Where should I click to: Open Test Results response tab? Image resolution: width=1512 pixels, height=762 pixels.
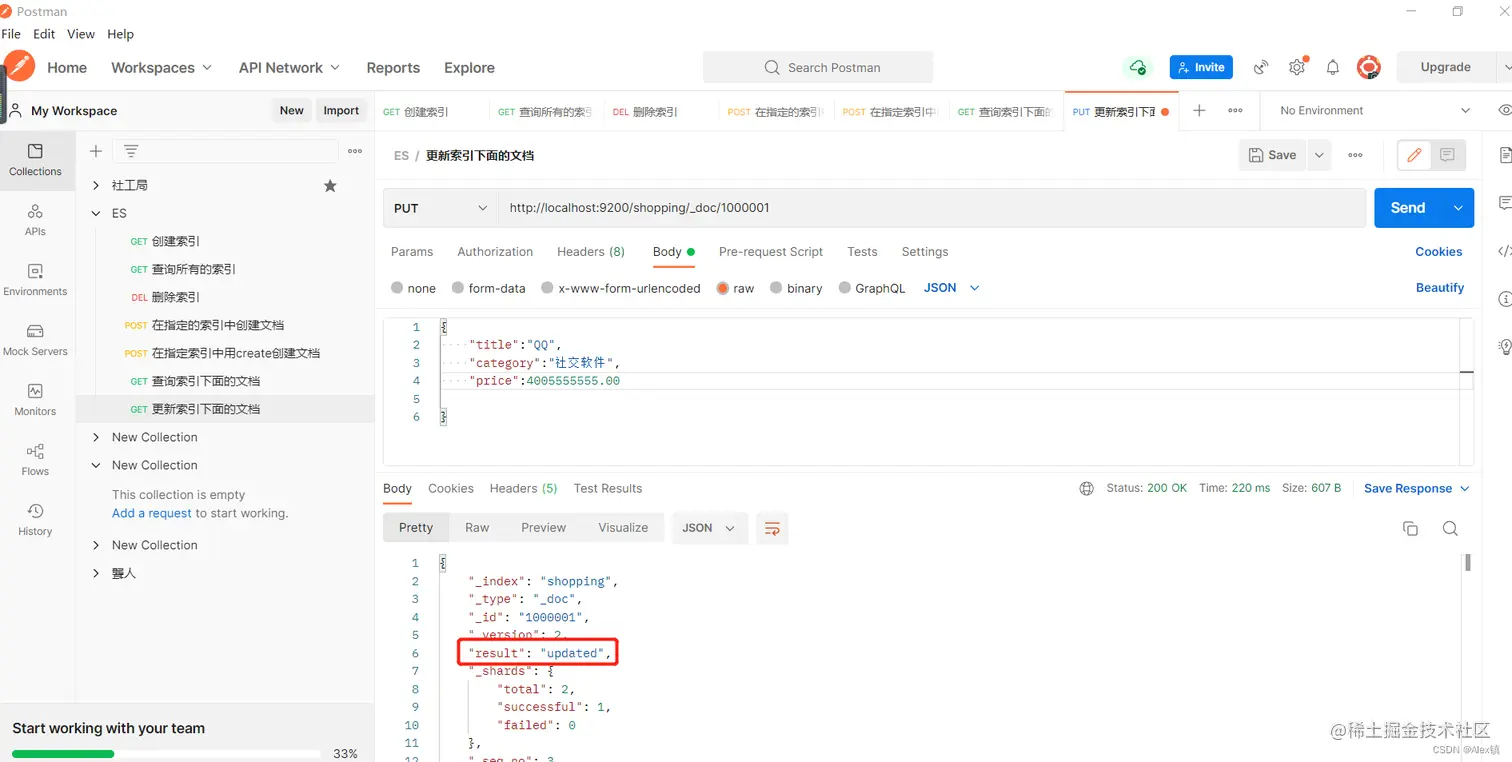608,489
